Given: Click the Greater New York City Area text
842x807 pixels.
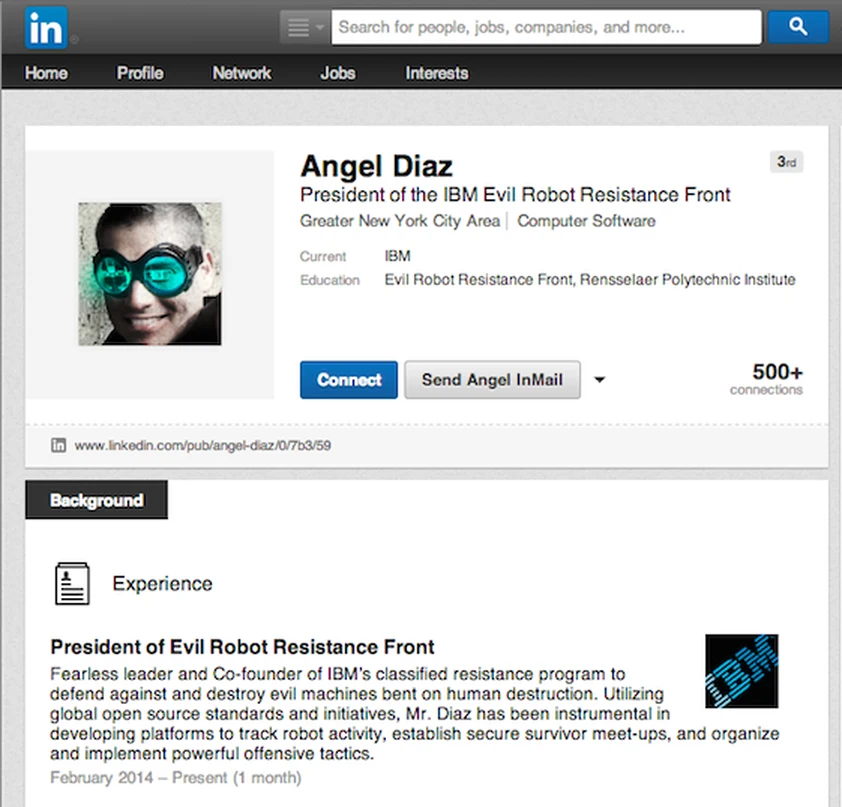Looking at the screenshot, I should point(400,221).
